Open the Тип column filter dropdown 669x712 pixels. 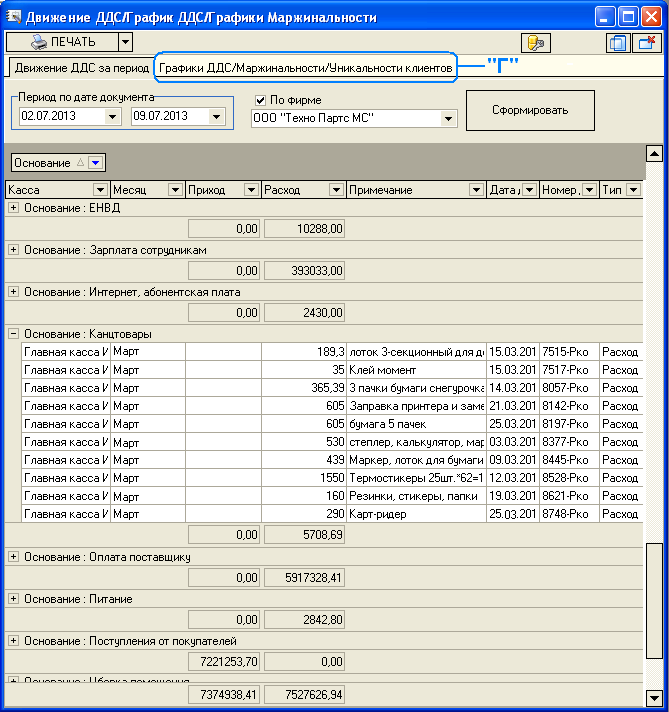633,190
